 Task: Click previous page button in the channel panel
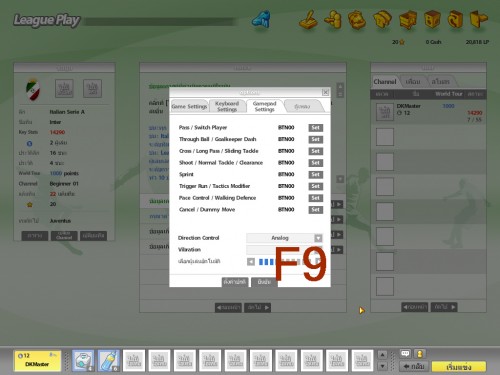(x=415, y=307)
